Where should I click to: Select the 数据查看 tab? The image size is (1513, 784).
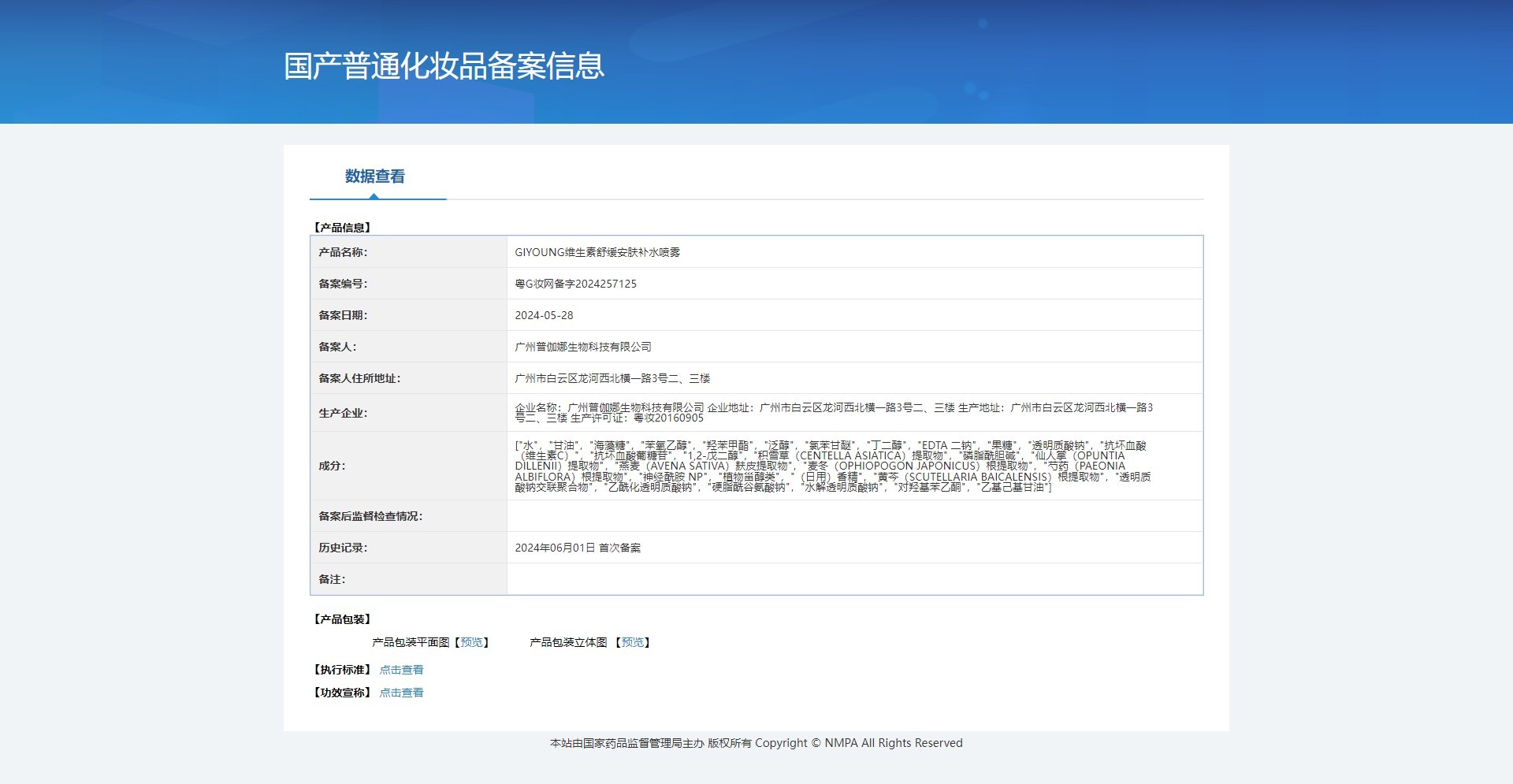(x=375, y=176)
